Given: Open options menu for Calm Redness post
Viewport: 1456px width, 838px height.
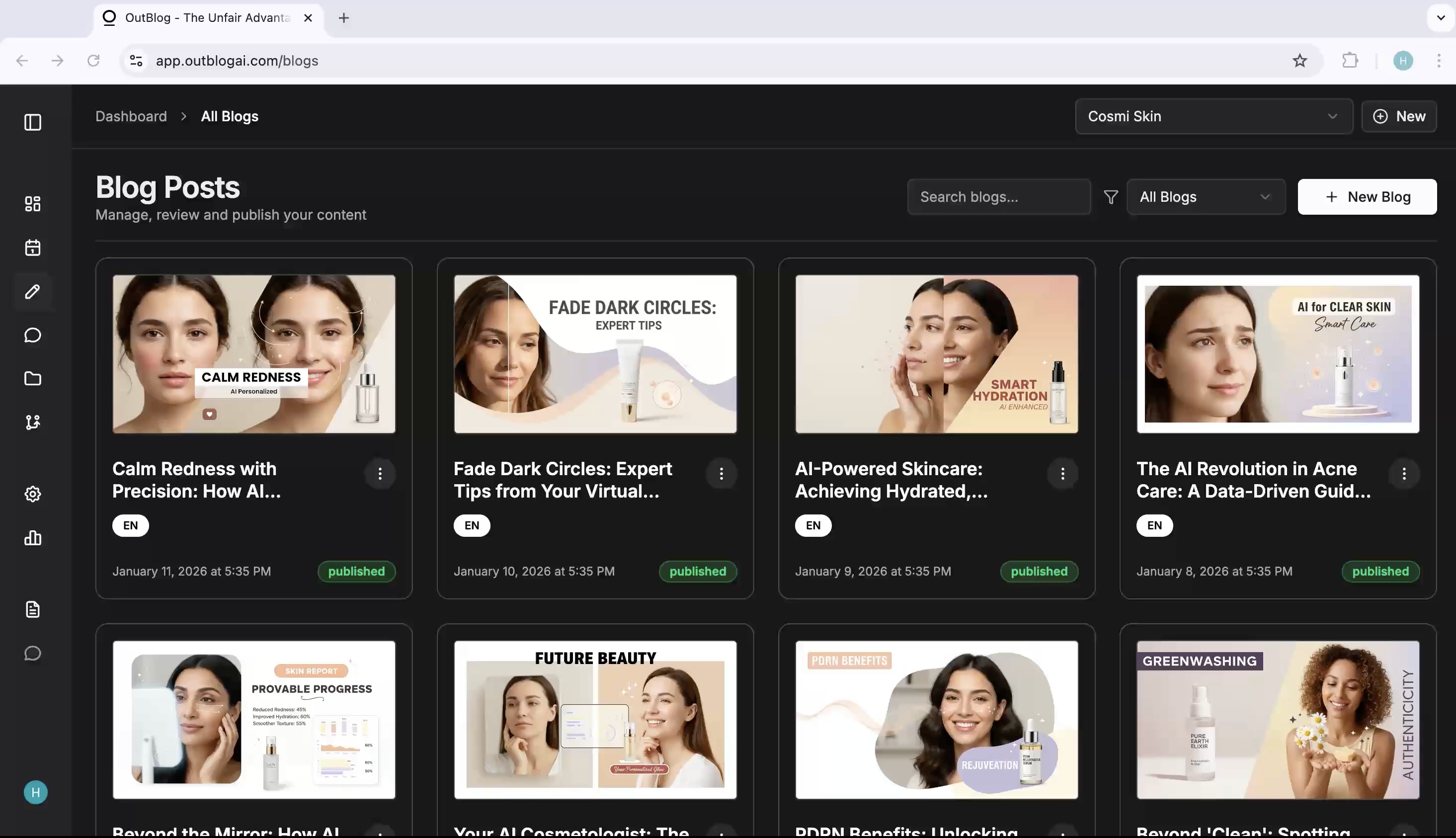Looking at the screenshot, I should [x=380, y=474].
